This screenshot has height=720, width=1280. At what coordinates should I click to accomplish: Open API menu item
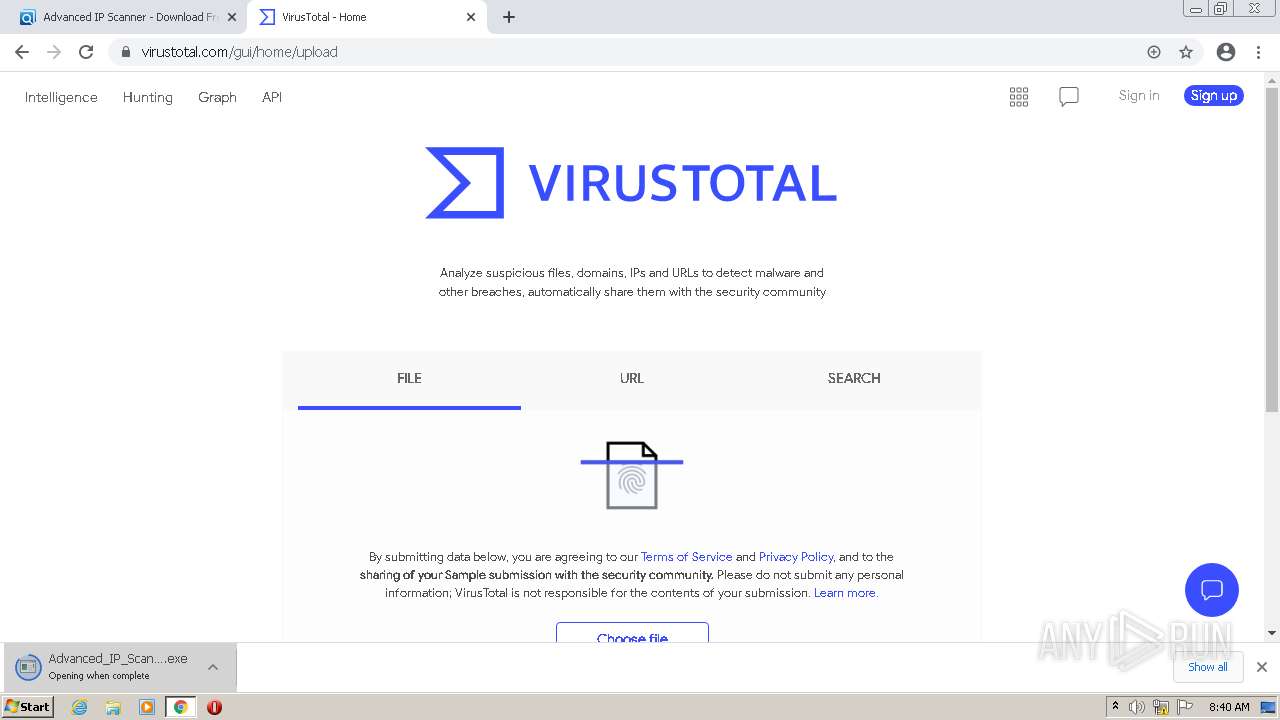click(x=272, y=97)
